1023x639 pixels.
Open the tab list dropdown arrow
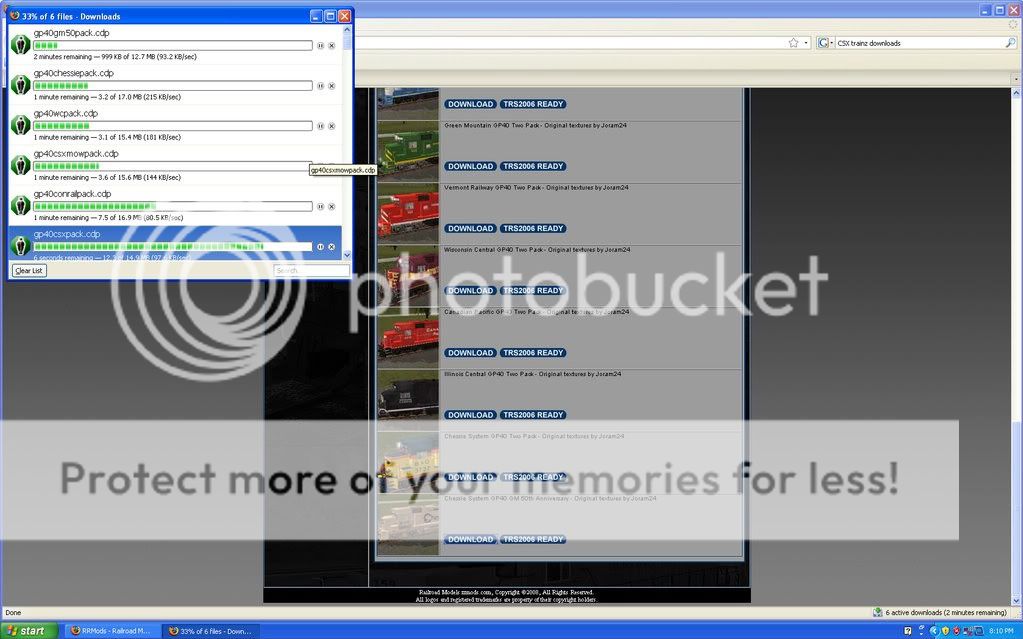pos(1016,79)
